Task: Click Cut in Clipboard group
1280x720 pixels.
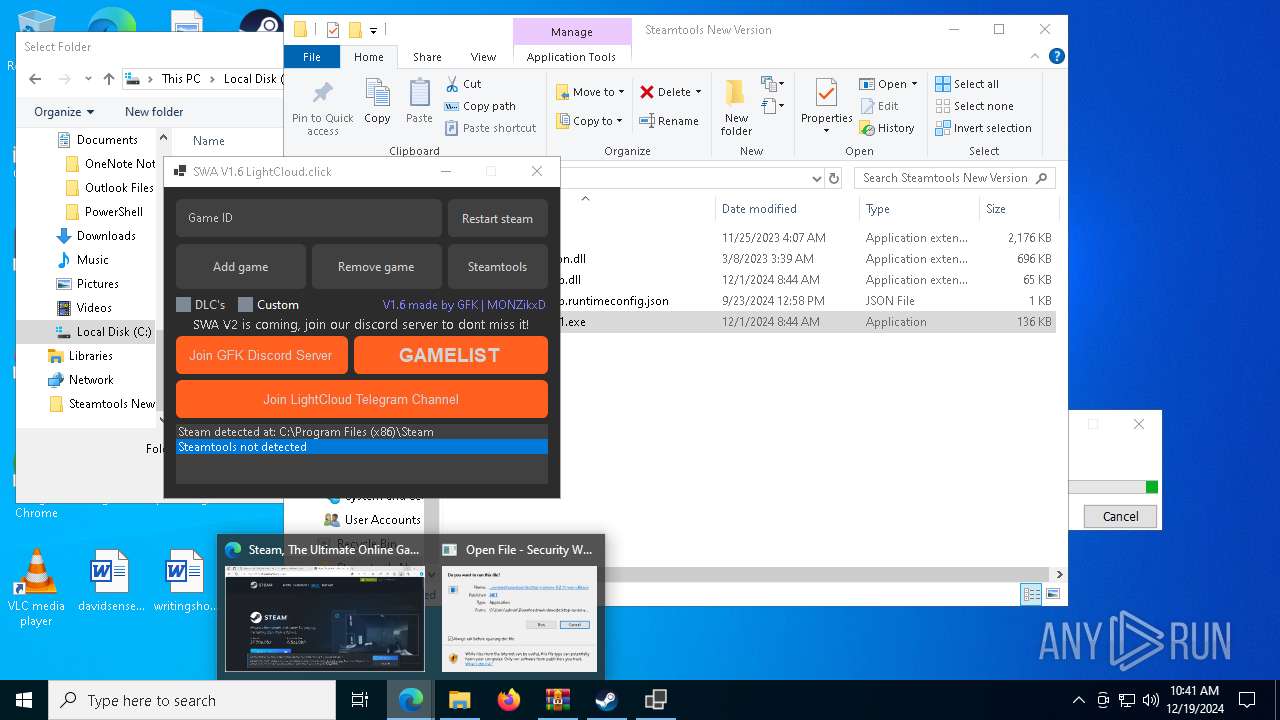Action: 463,84
